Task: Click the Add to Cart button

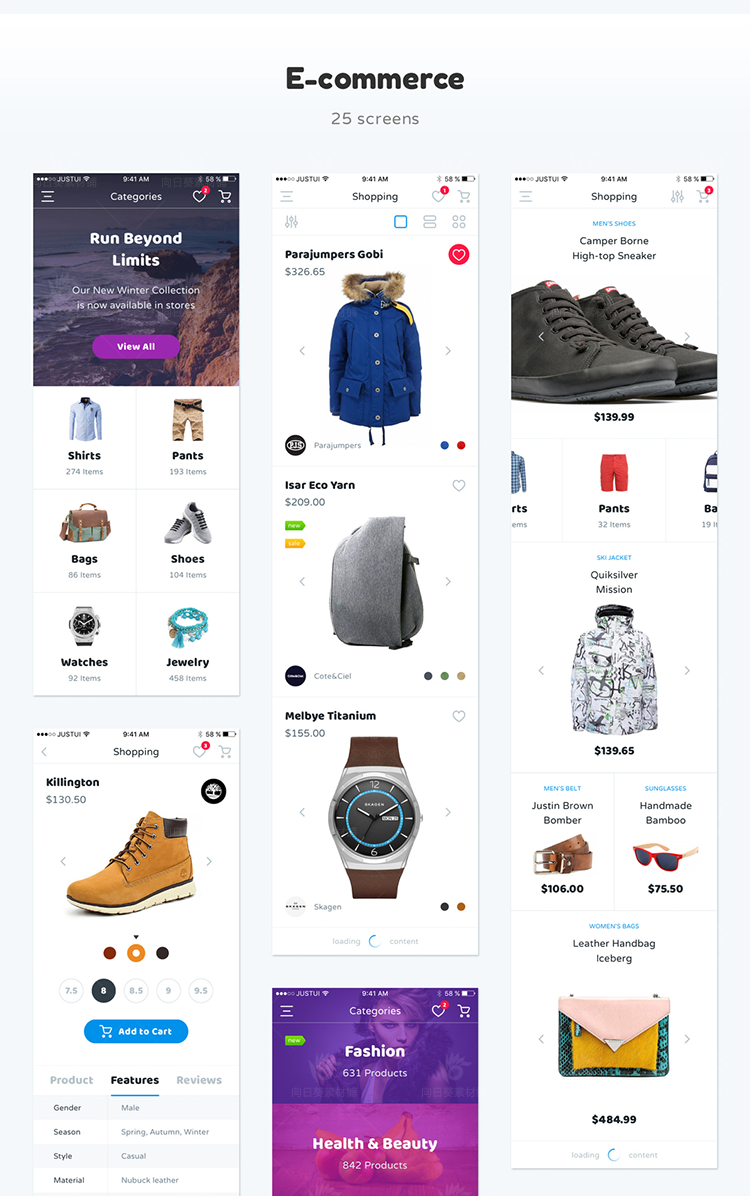Action: (136, 1031)
